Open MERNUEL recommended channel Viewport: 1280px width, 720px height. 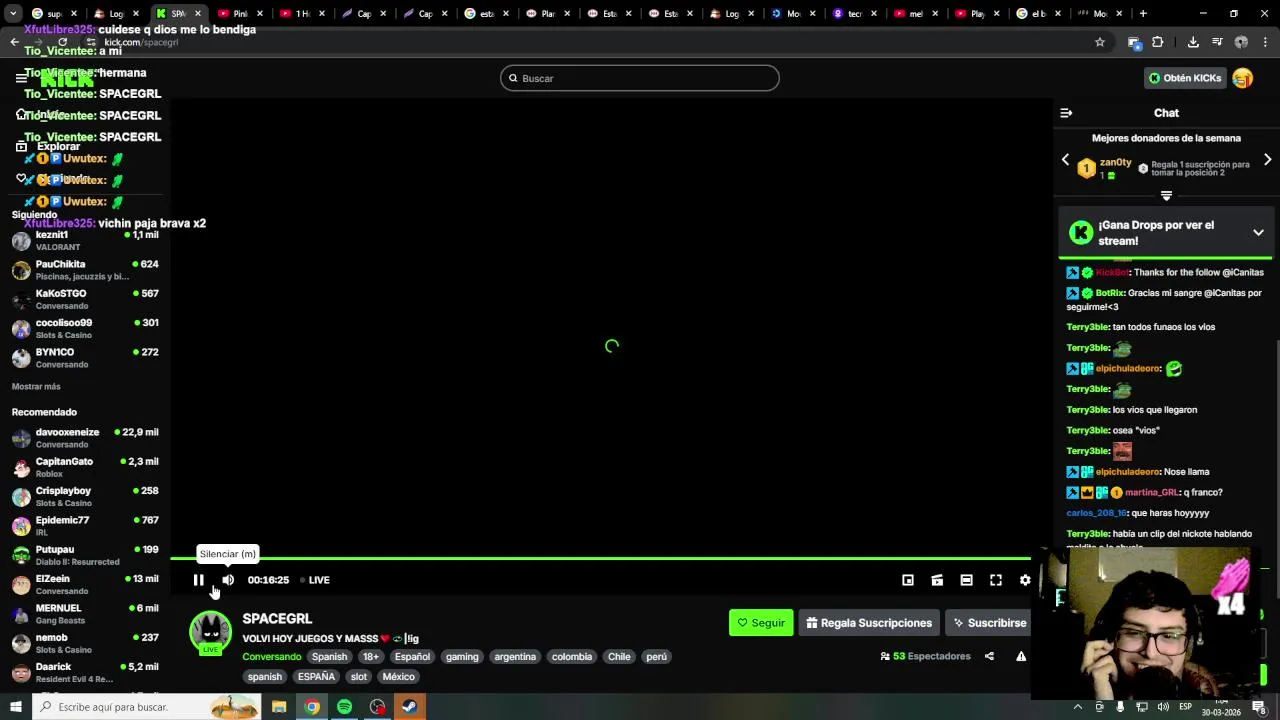click(85, 613)
